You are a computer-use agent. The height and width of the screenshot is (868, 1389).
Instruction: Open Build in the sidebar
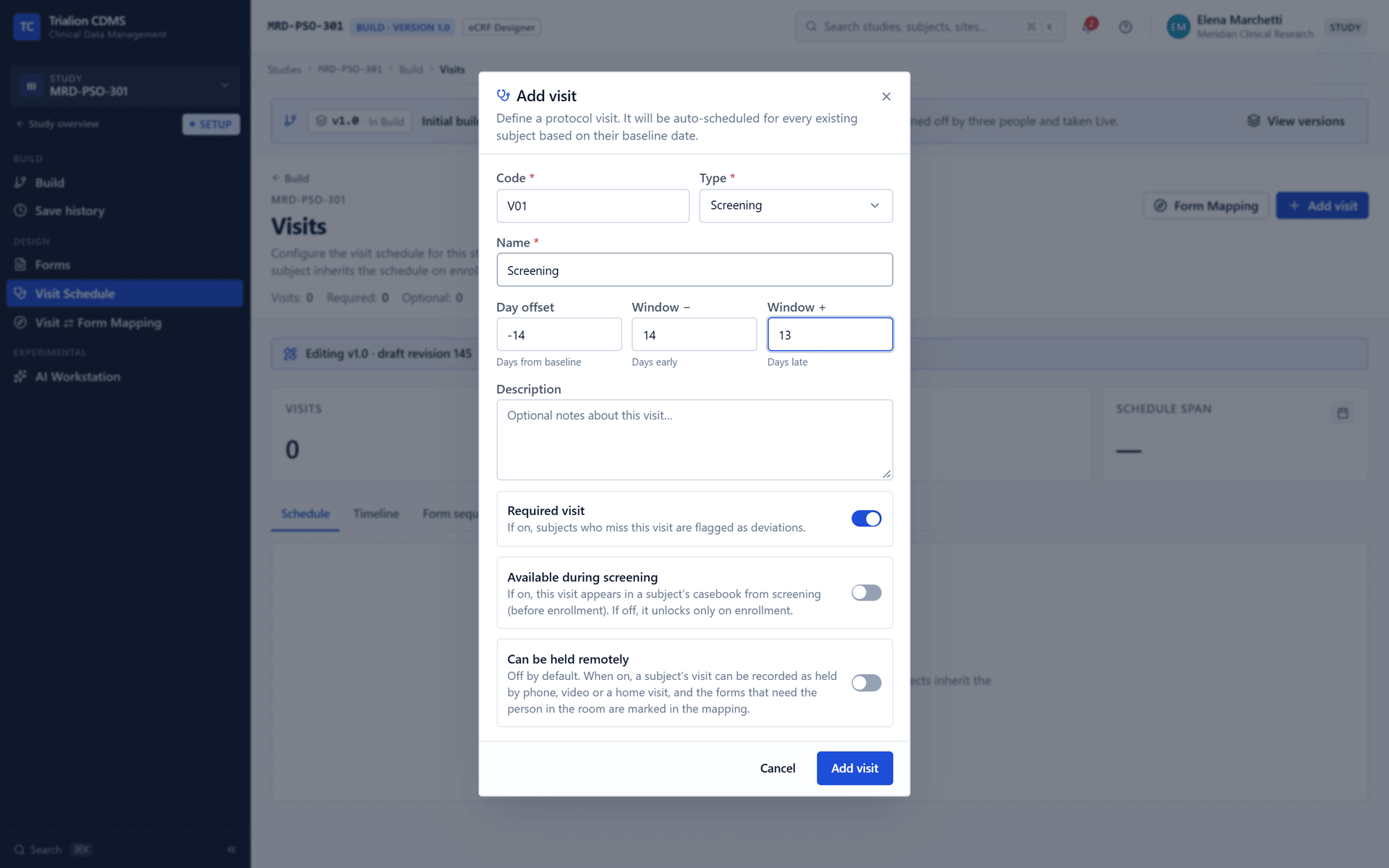click(125, 183)
